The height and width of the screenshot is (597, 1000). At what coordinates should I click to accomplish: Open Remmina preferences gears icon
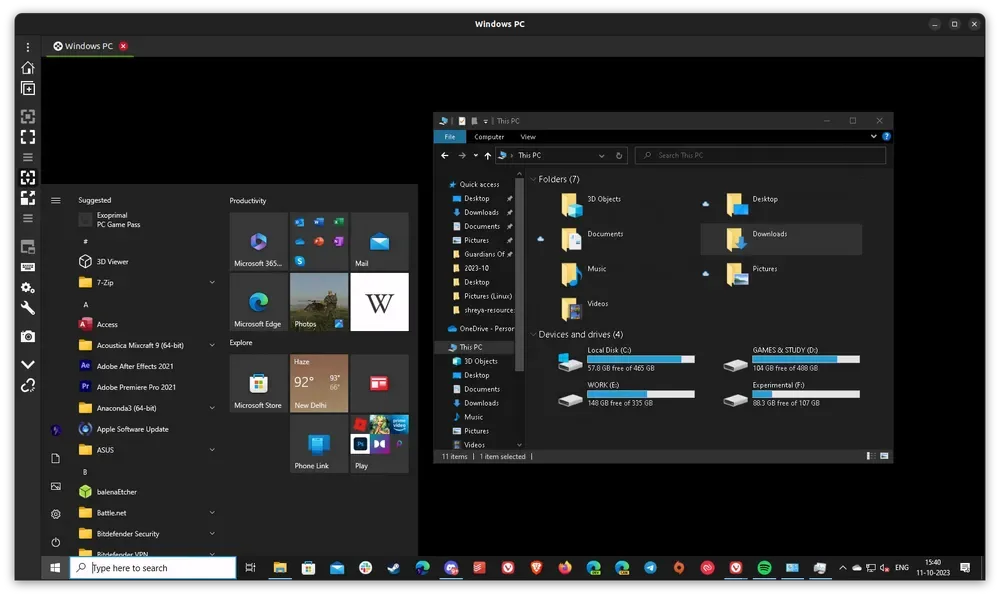coord(27,288)
